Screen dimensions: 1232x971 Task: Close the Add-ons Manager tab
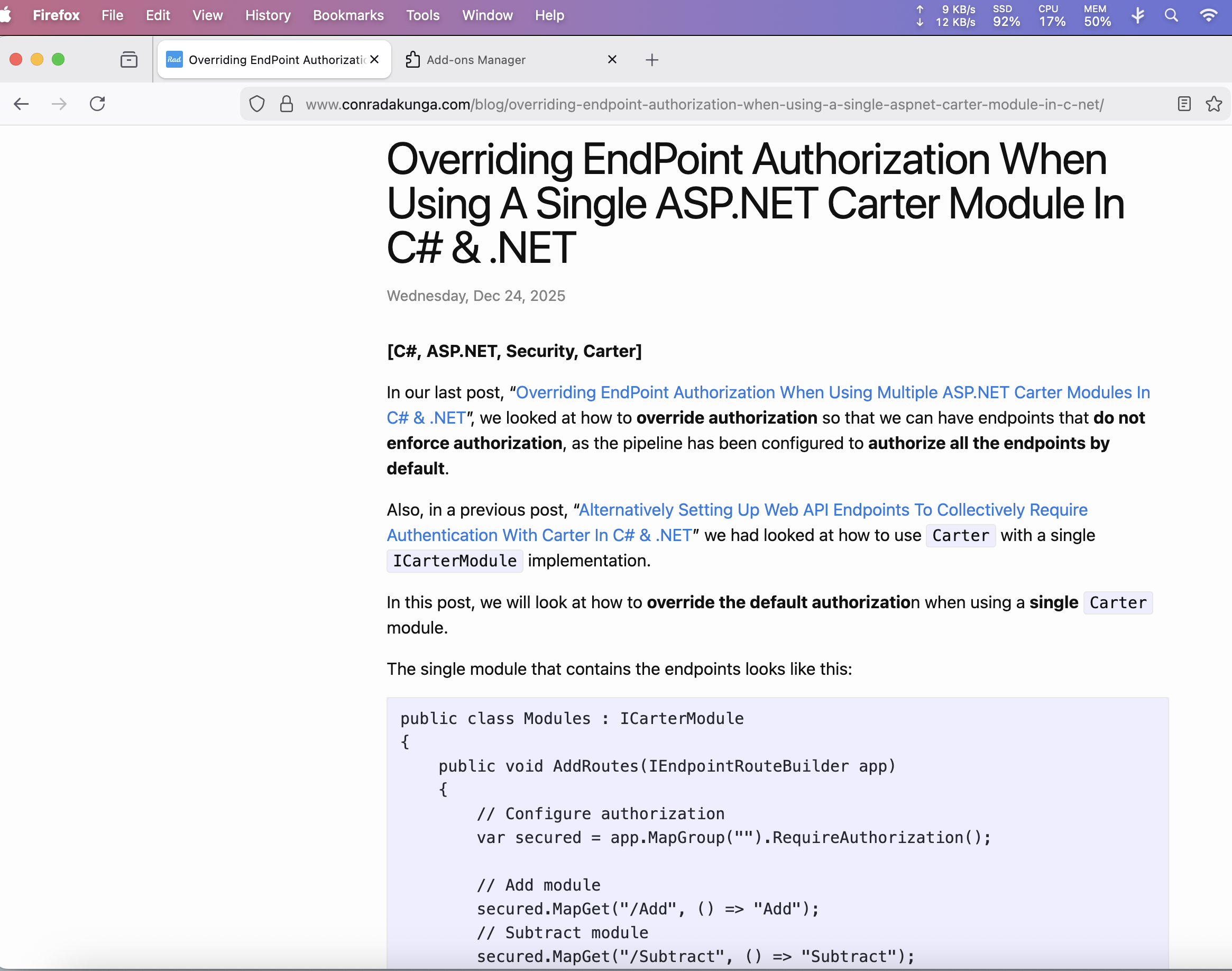[x=612, y=60]
